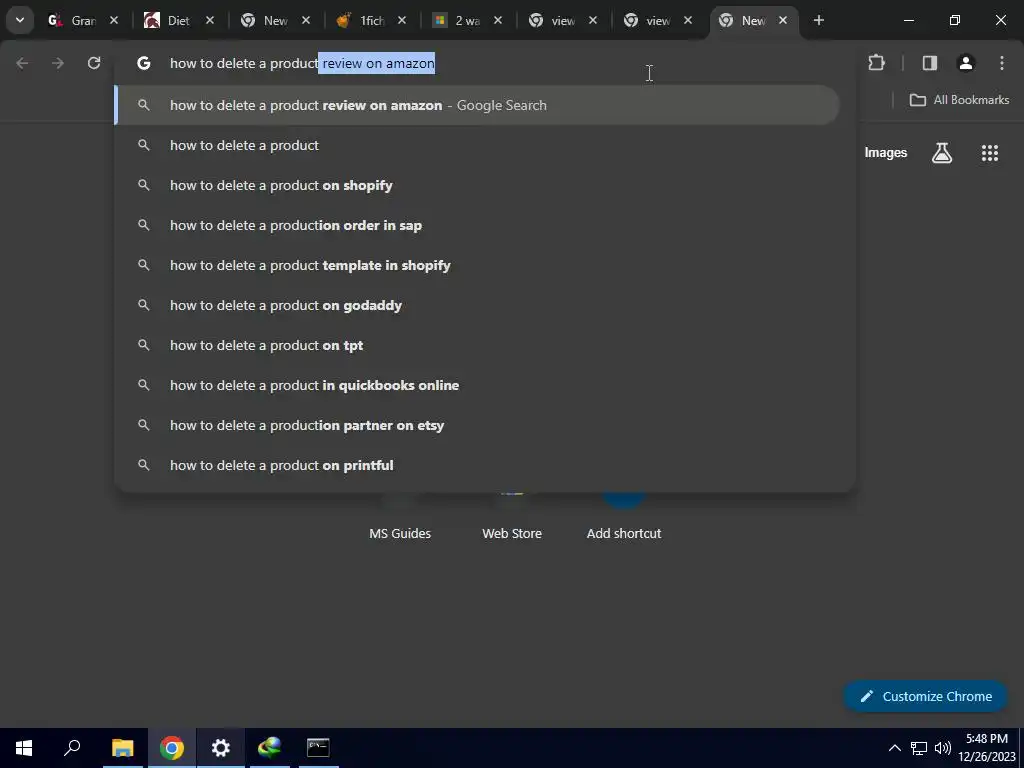This screenshot has height=768, width=1024.
Task: Open Windows taskbar search
Action: coord(72,748)
